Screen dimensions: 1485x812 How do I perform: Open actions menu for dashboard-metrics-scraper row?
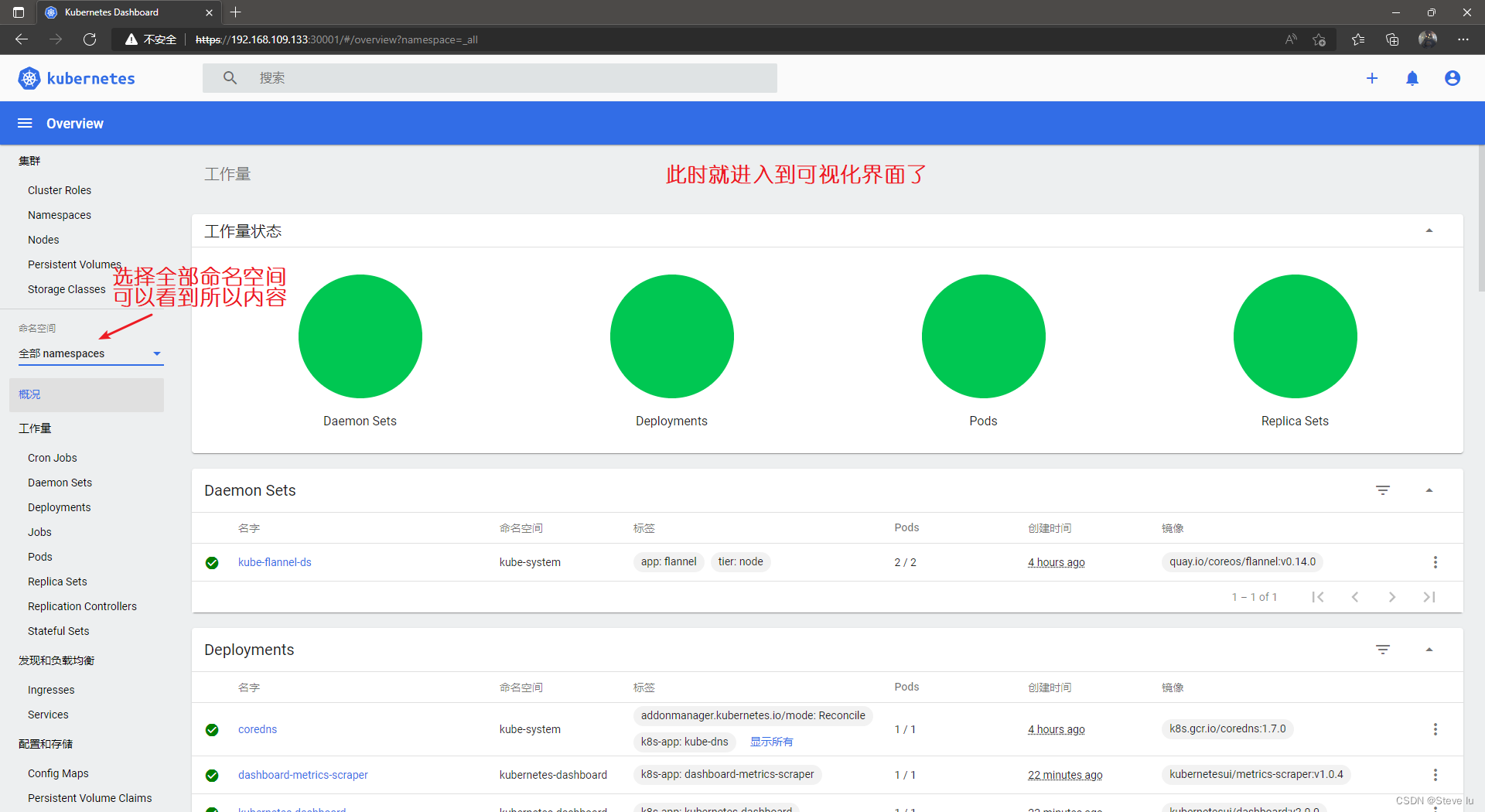coord(1435,775)
